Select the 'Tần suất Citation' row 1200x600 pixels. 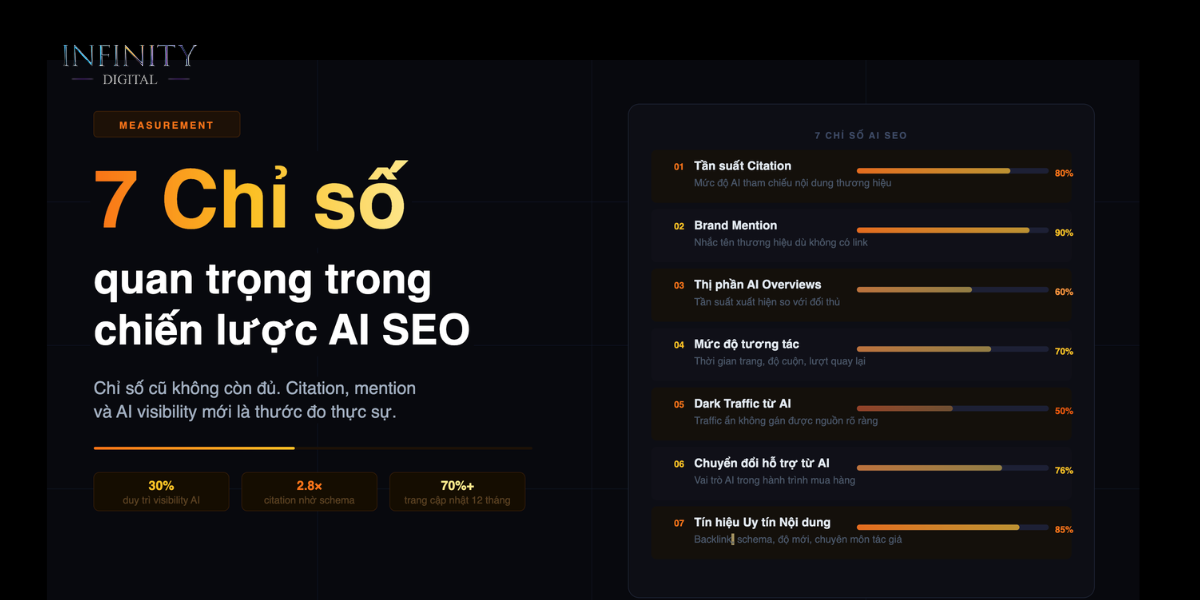pos(861,175)
